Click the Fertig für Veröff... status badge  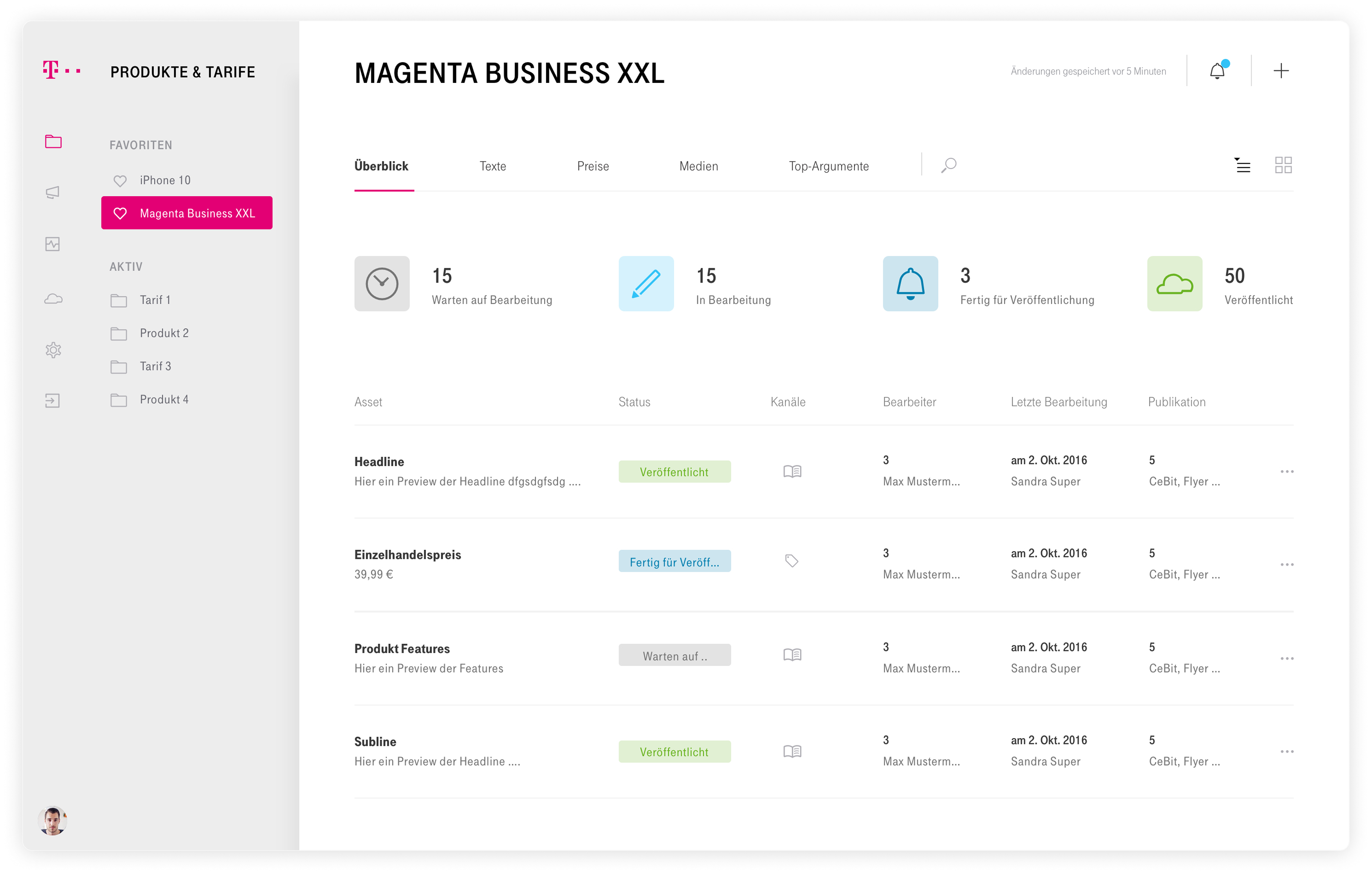click(x=675, y=562)
